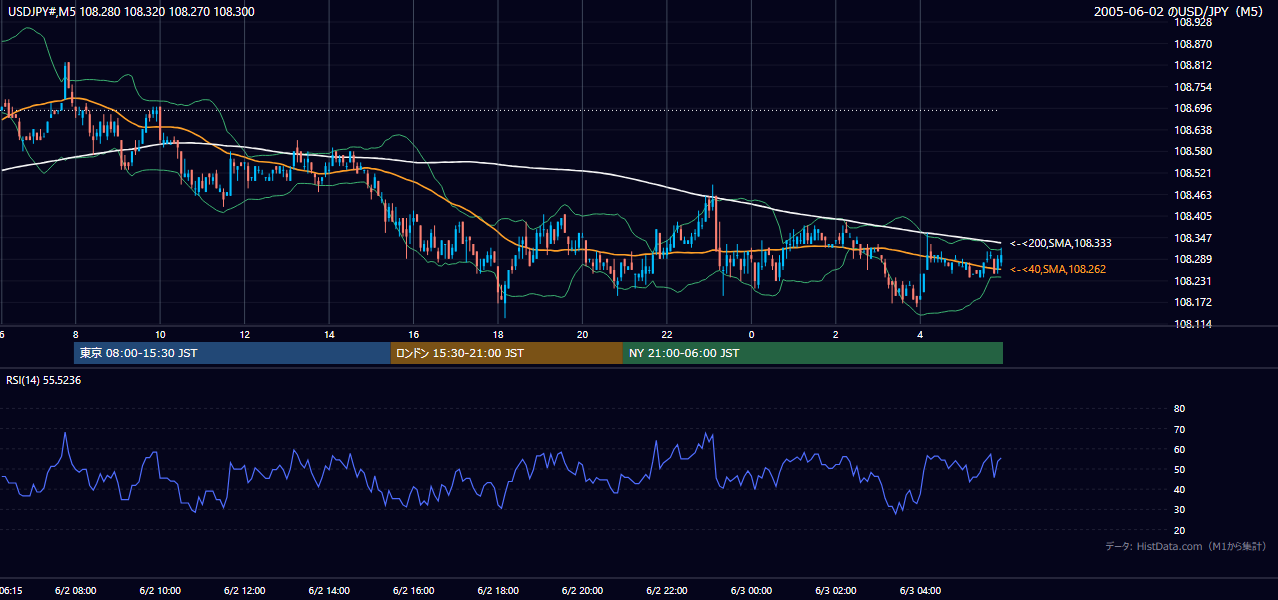The width and height of the screenshot is (1278, 600).
Task: Click price axis value 108.638
Action: coord(1193,130)
